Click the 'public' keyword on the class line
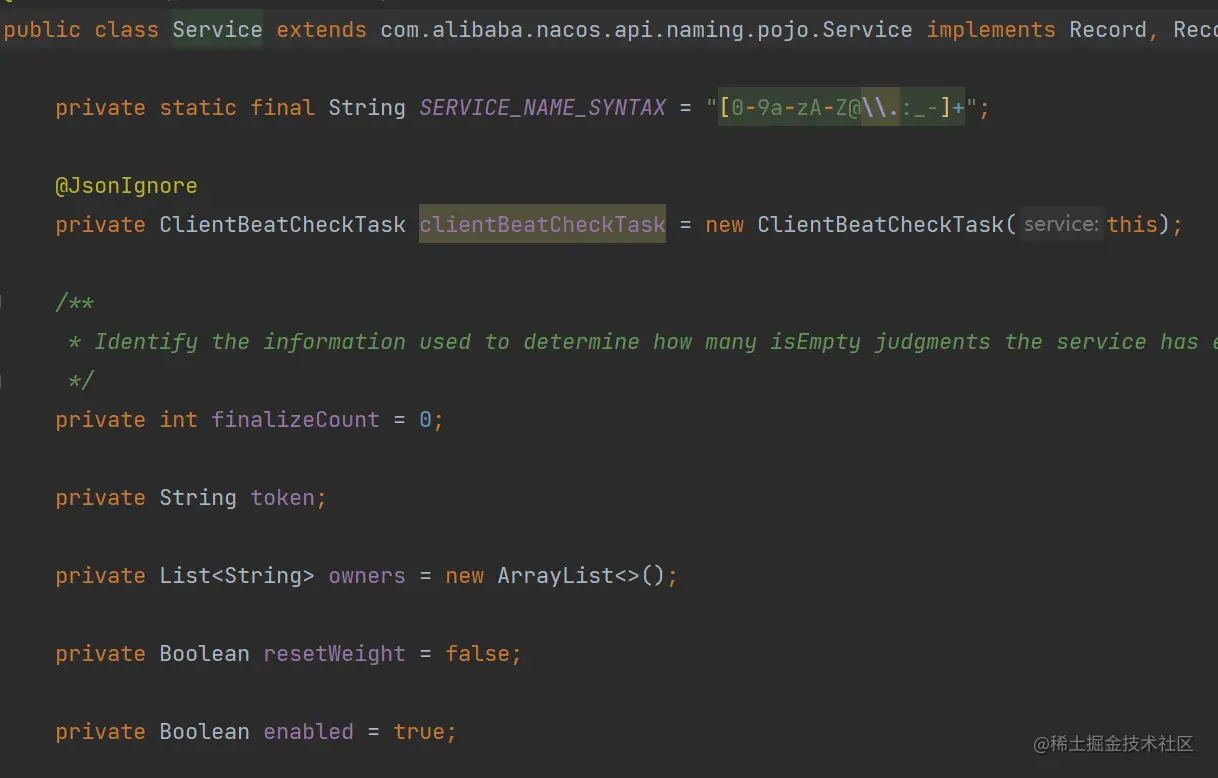Viewport: 1218px width, 778px height. (x=43, y=30)
